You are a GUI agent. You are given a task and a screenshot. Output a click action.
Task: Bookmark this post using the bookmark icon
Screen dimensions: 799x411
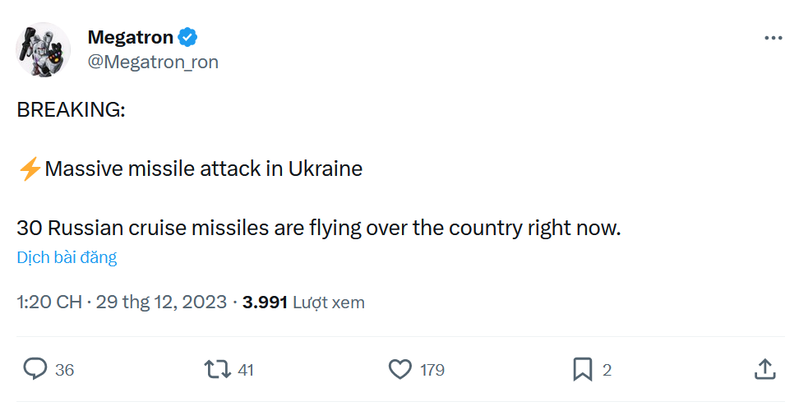click(582, 369)
